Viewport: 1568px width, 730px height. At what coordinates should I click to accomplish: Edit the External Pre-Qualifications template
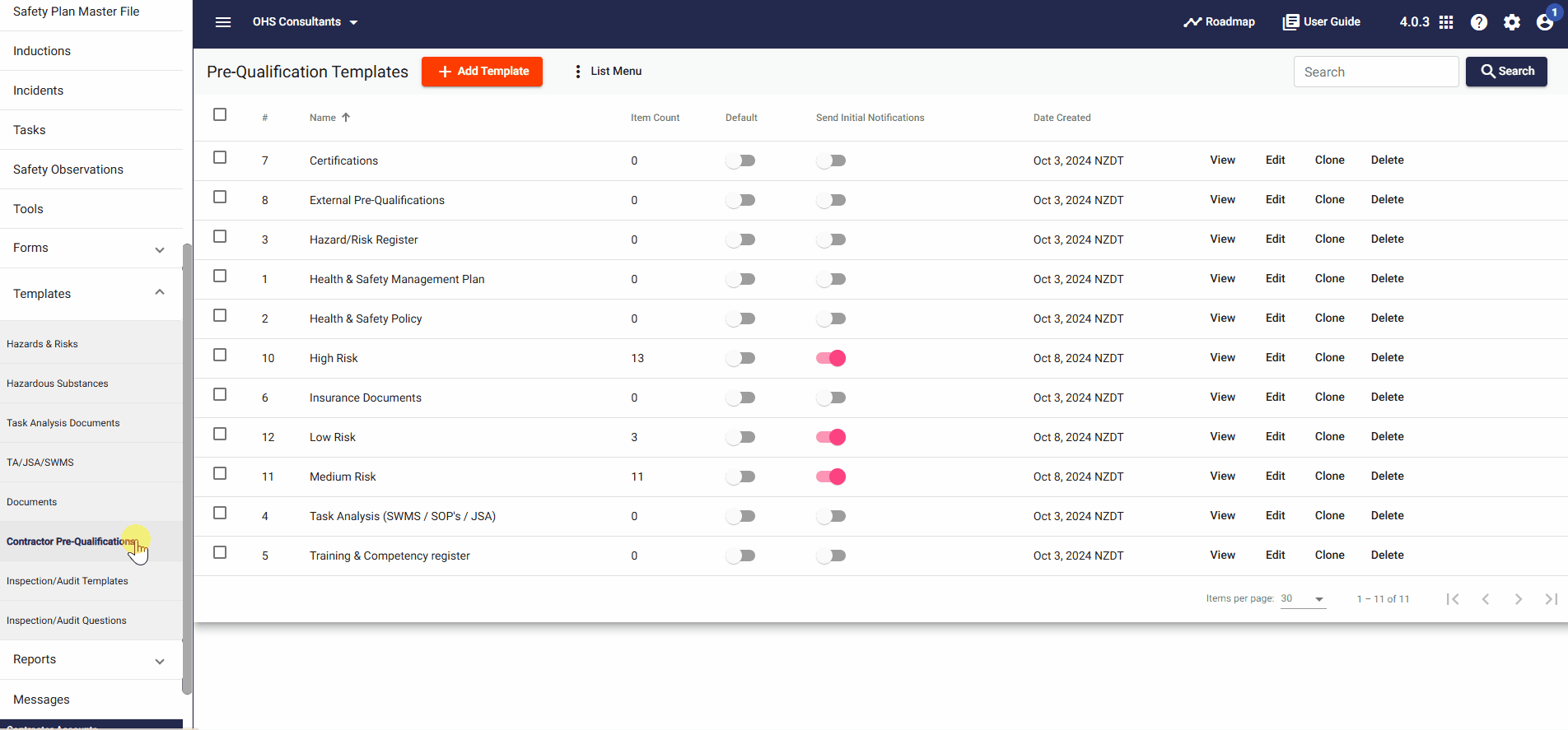click(x=1275, y=200)
